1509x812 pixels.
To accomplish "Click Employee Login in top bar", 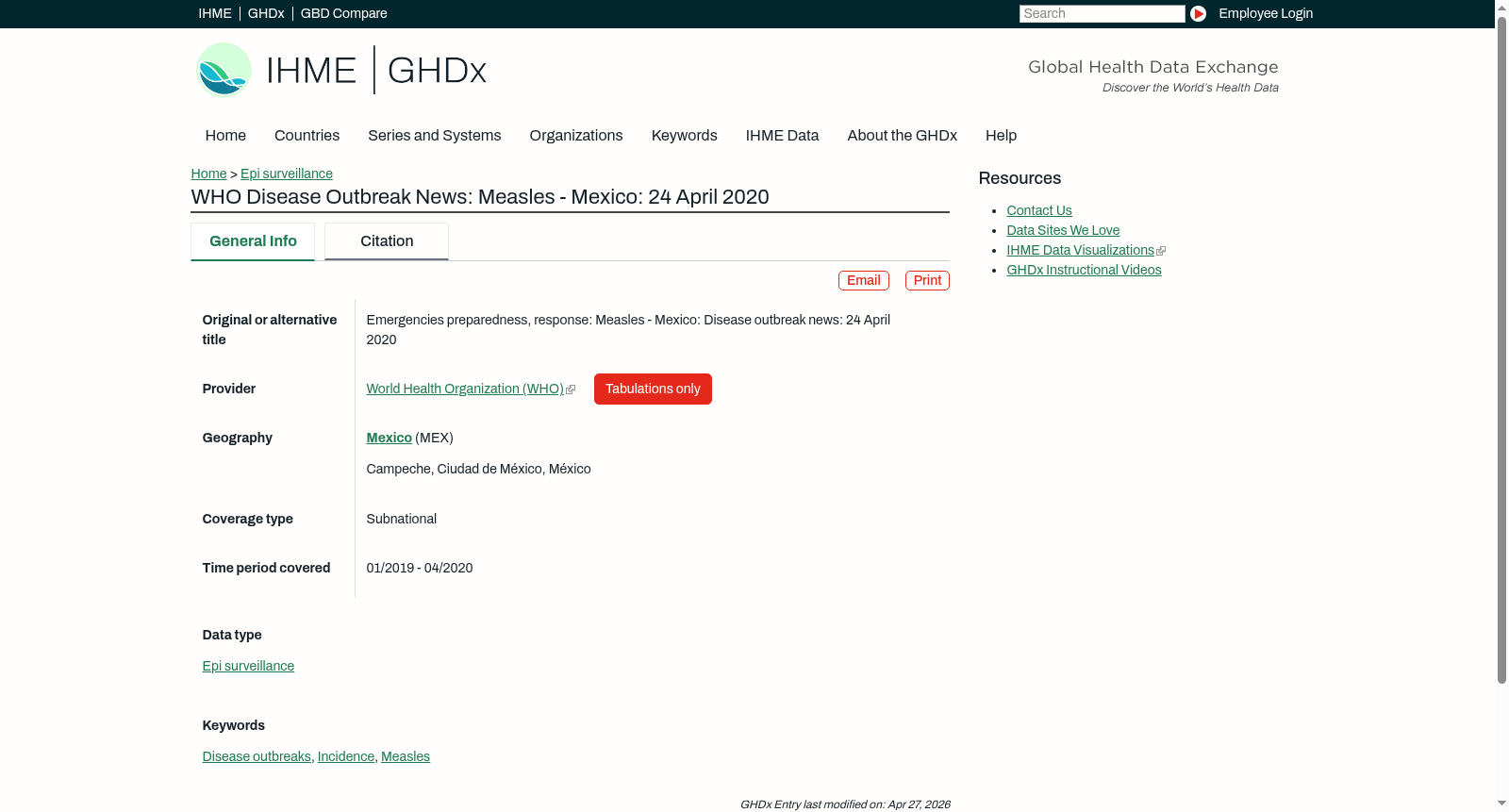I will point(1266,13).
